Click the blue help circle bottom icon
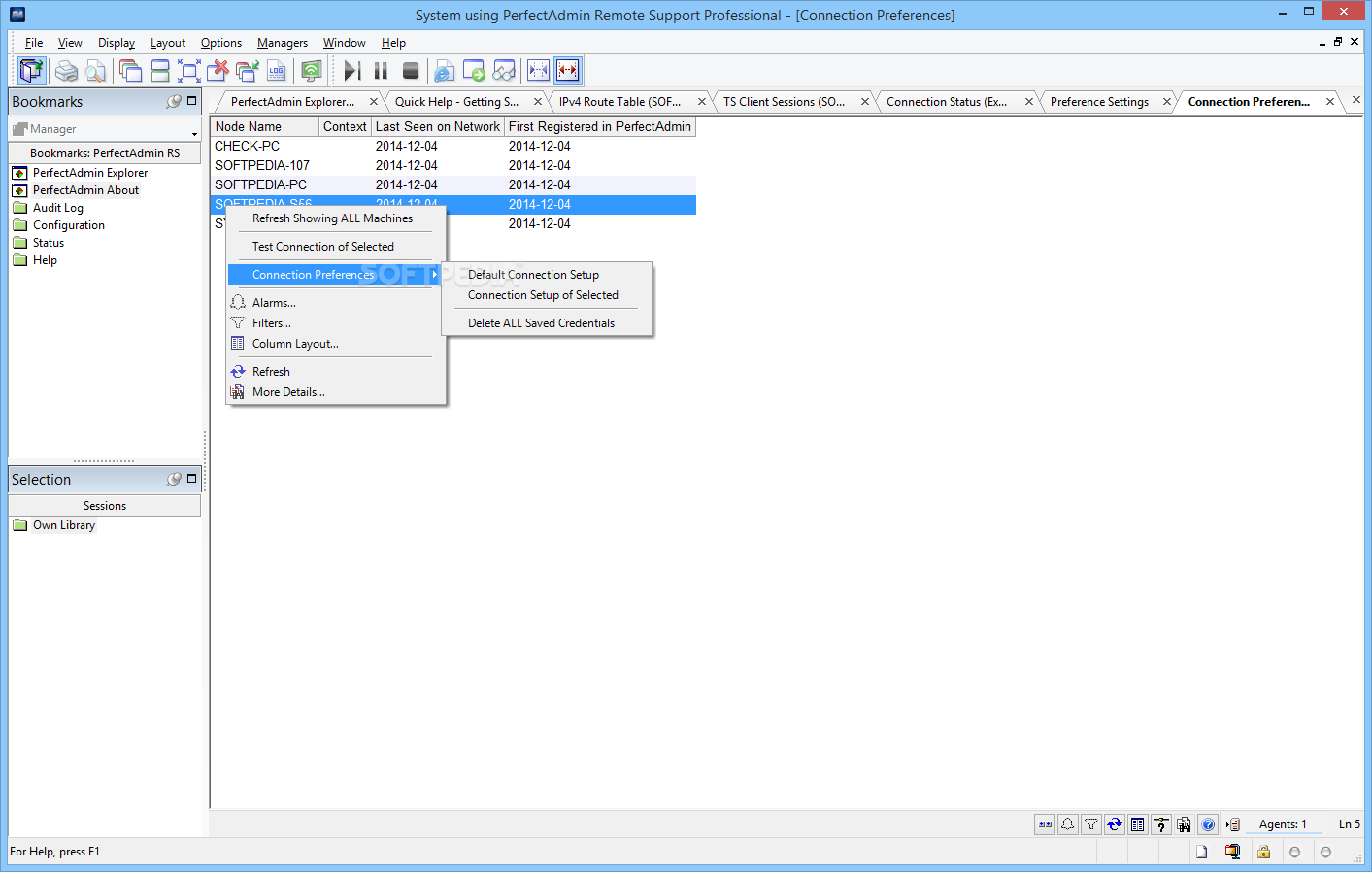Screen dimensions: 1372x872 tap(1208, 824)
